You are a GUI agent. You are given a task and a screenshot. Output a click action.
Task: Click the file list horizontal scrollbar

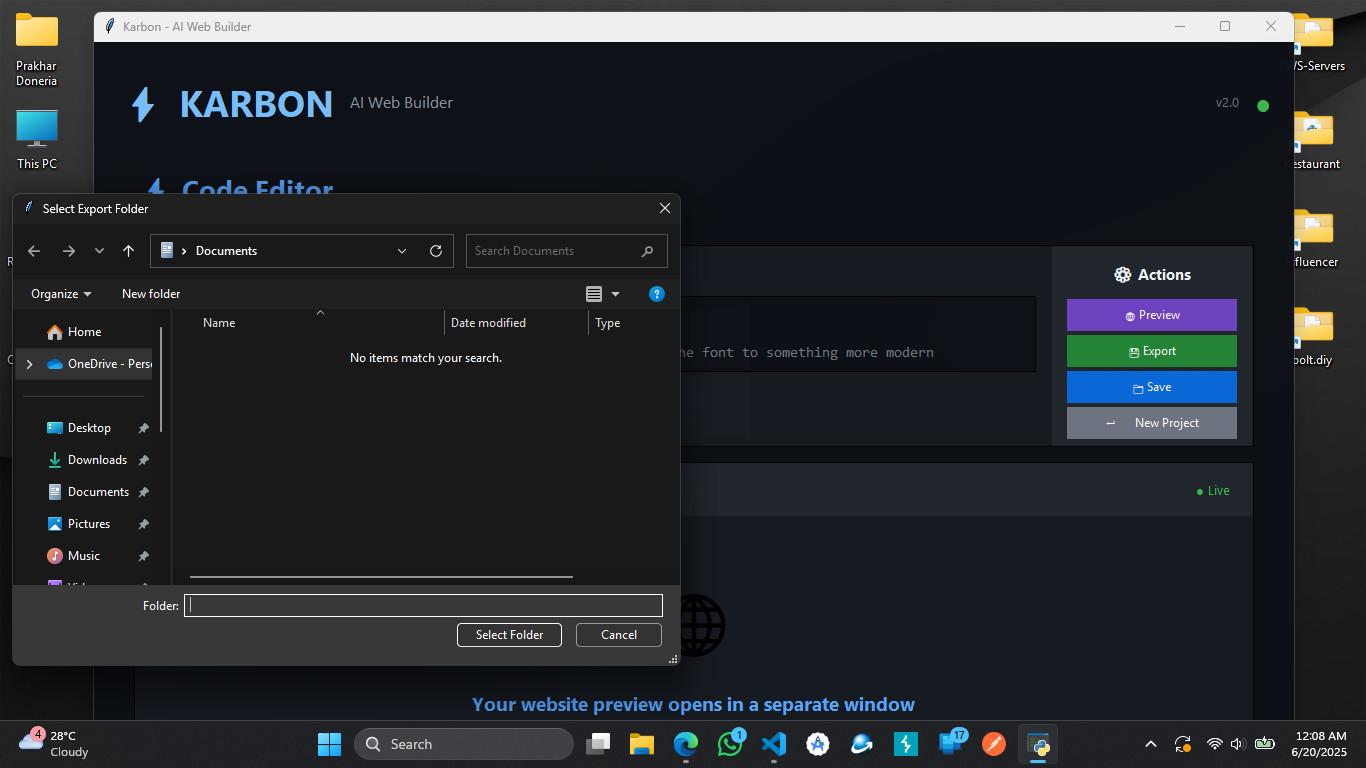[381, 577]
